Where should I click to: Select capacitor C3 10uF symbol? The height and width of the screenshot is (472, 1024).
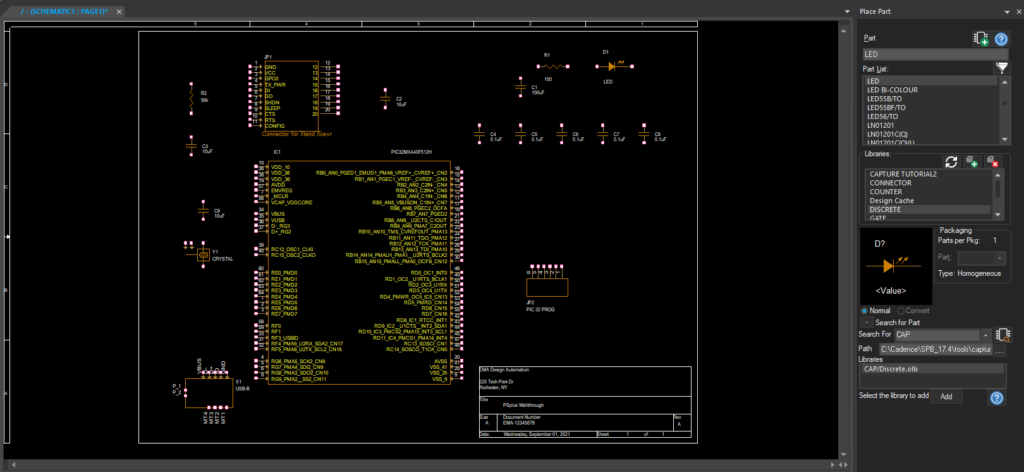click(191, 146)
